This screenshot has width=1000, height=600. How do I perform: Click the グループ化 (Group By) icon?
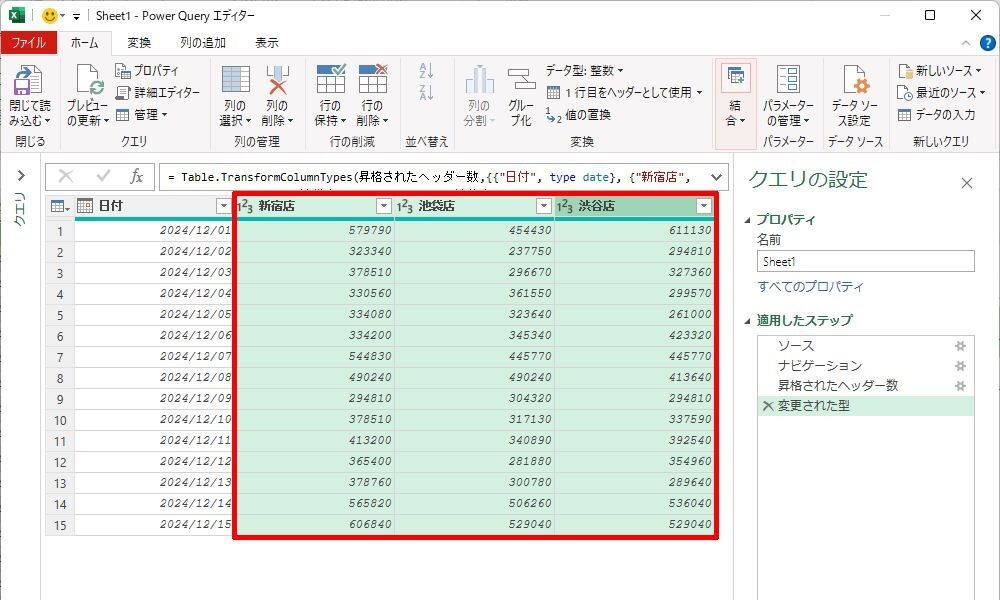click(x=521, y=82)
